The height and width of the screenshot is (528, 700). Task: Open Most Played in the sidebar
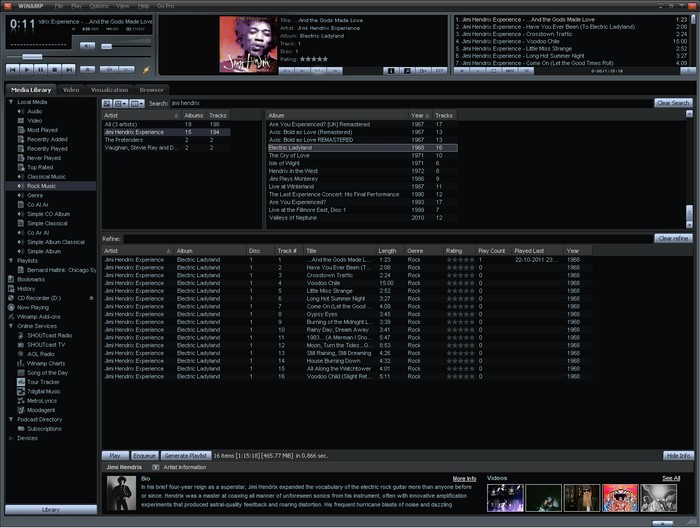42,130
